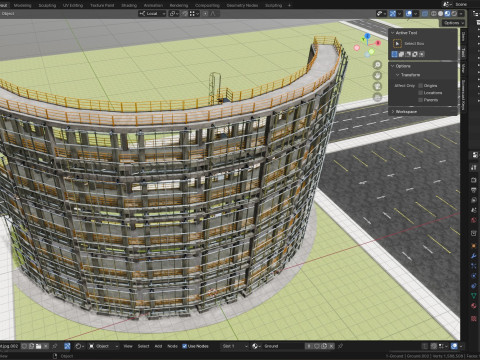Switch to solid viewport shading

(x=440, y=14)
